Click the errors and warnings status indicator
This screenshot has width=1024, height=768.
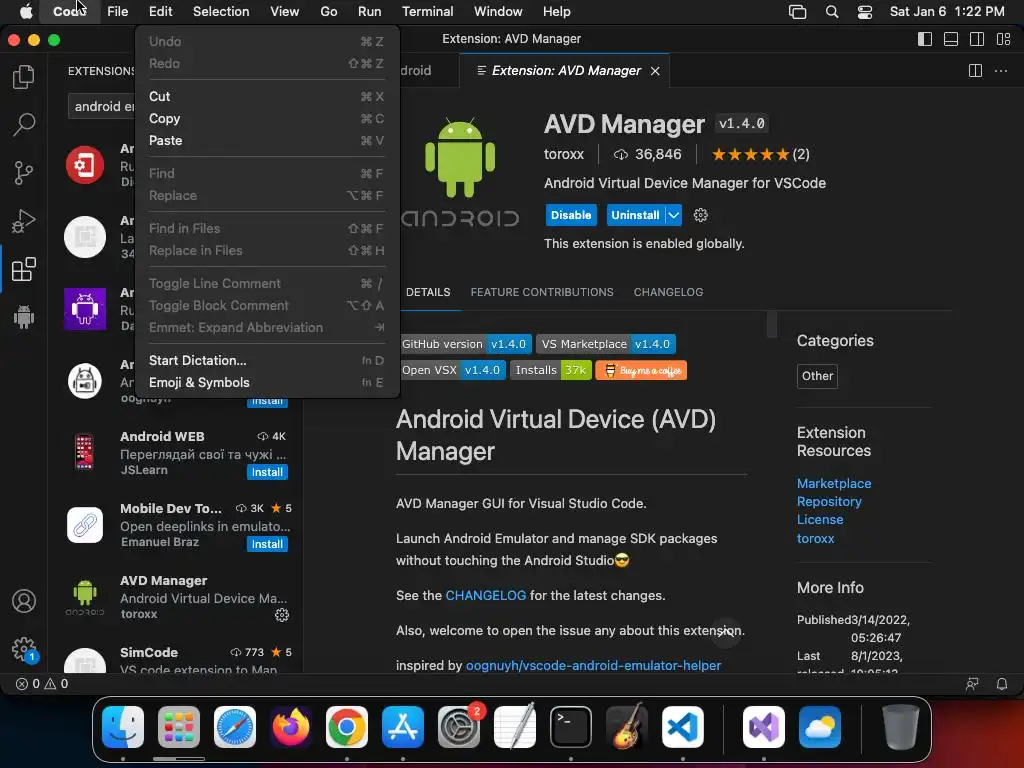[42, 684]
